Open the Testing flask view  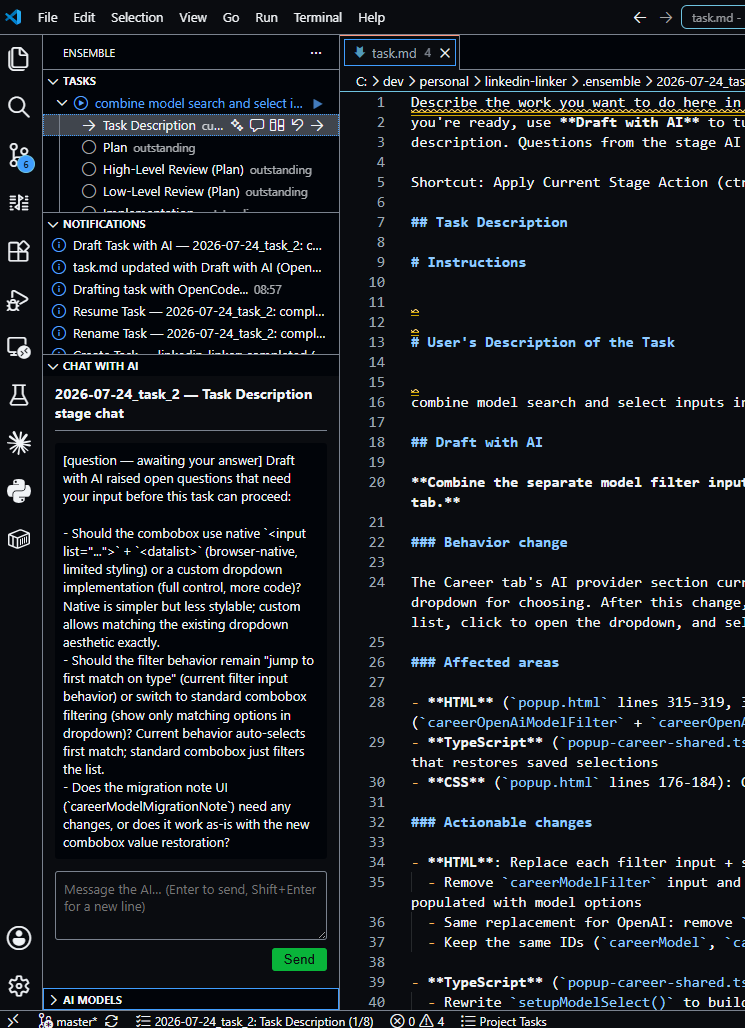click(x=18, y=395)
